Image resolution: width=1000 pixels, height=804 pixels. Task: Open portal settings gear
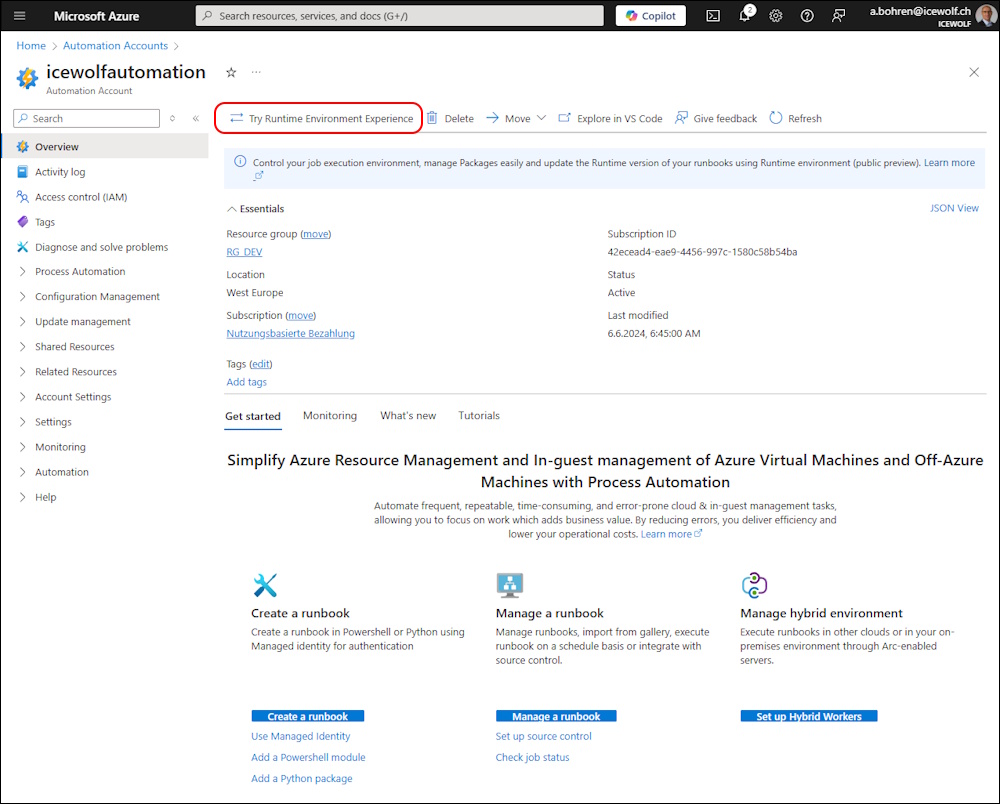776,16
